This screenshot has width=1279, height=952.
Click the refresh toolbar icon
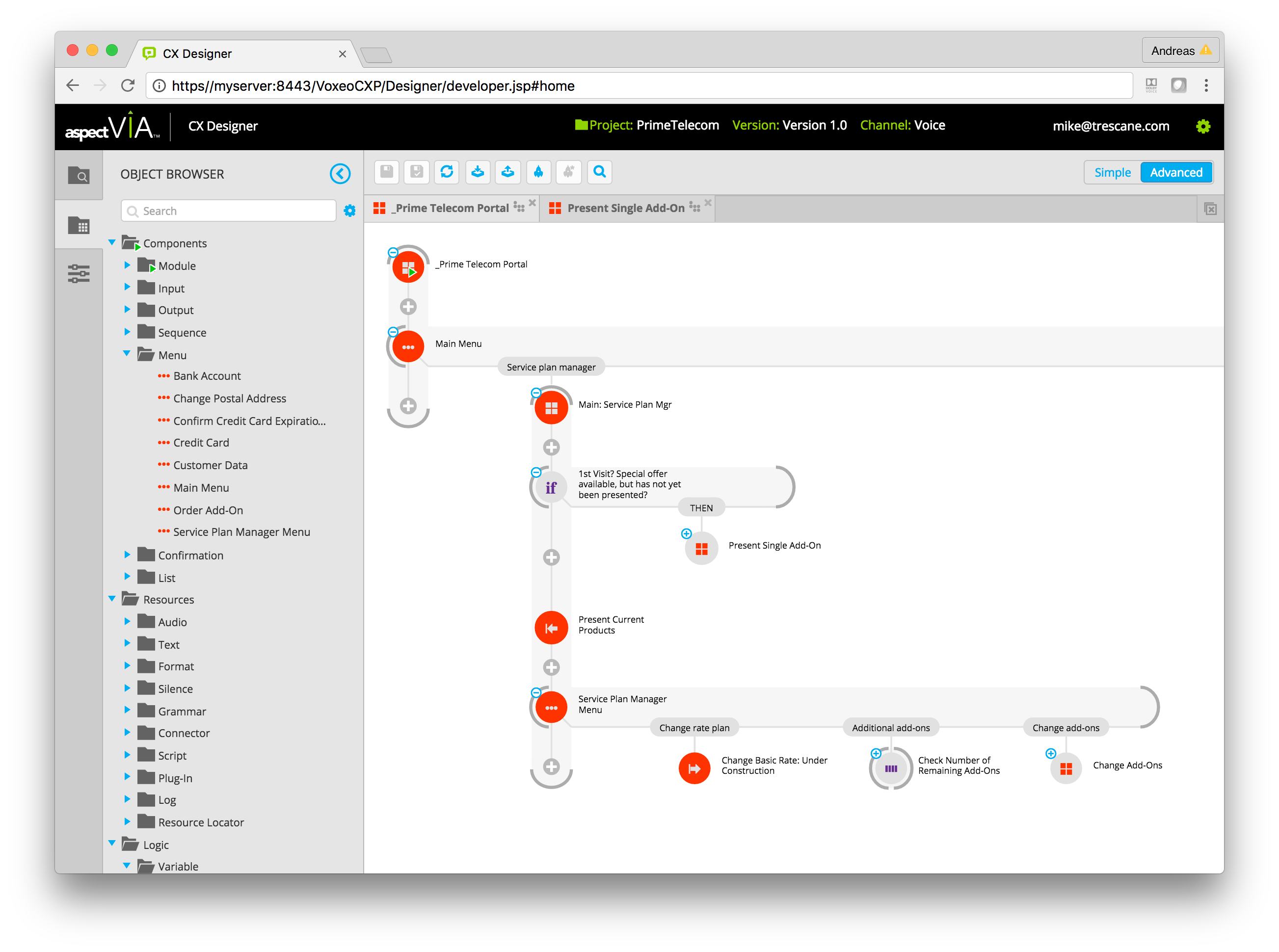[x=447, y=172]
